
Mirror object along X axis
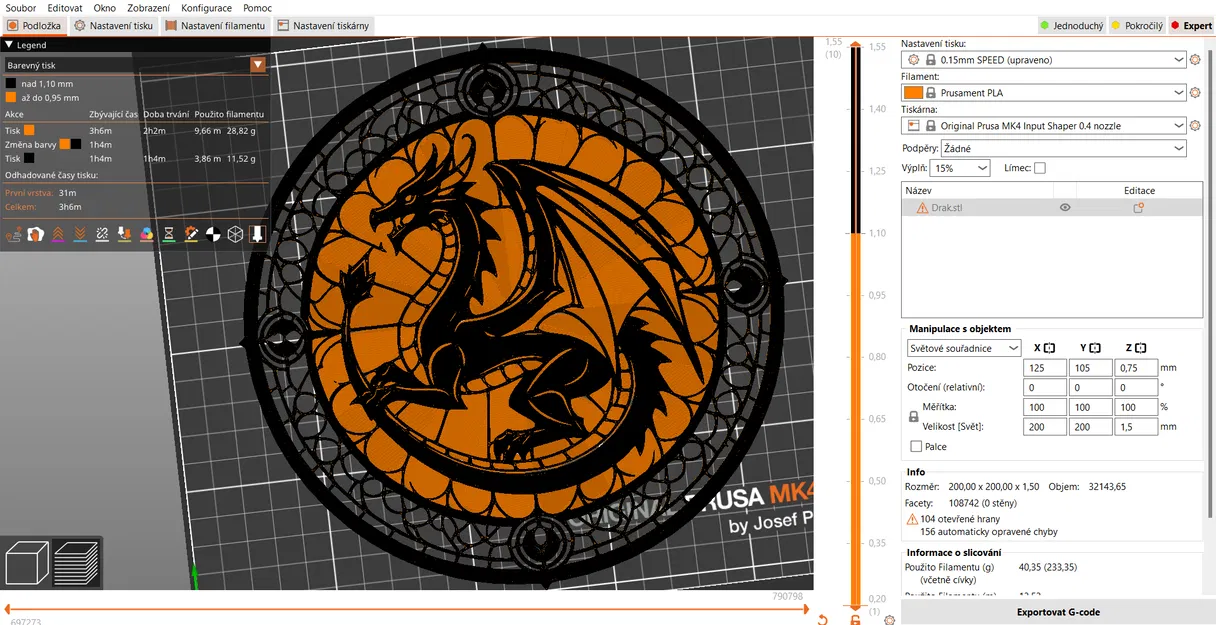(x=1049, y=348)
